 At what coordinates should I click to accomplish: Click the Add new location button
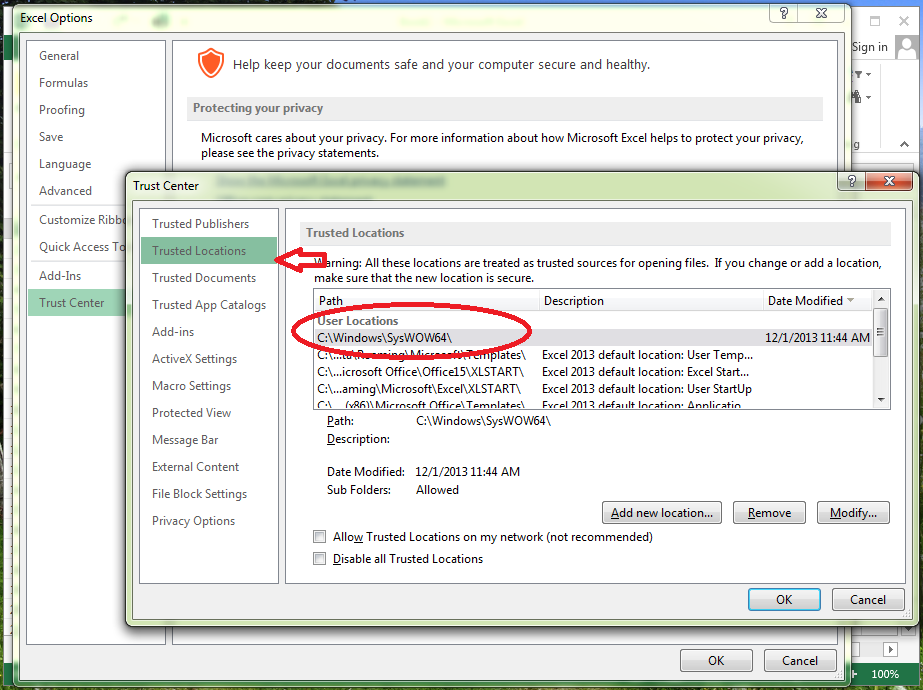click(x=662, y=513)
